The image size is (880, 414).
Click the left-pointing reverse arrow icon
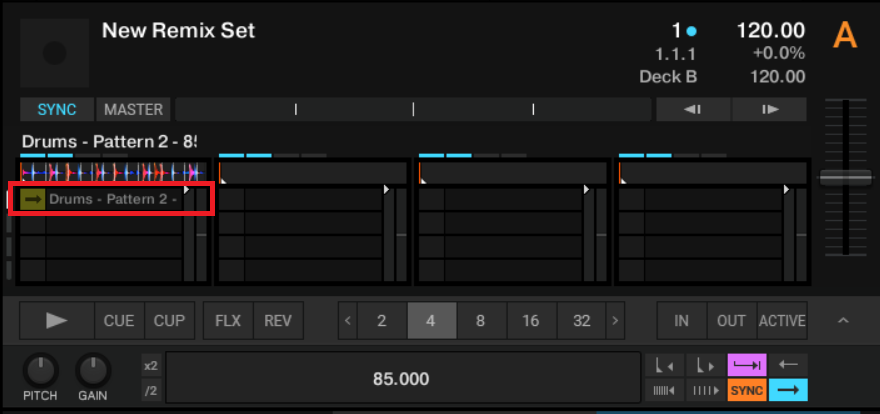click(x=788, y=365)
